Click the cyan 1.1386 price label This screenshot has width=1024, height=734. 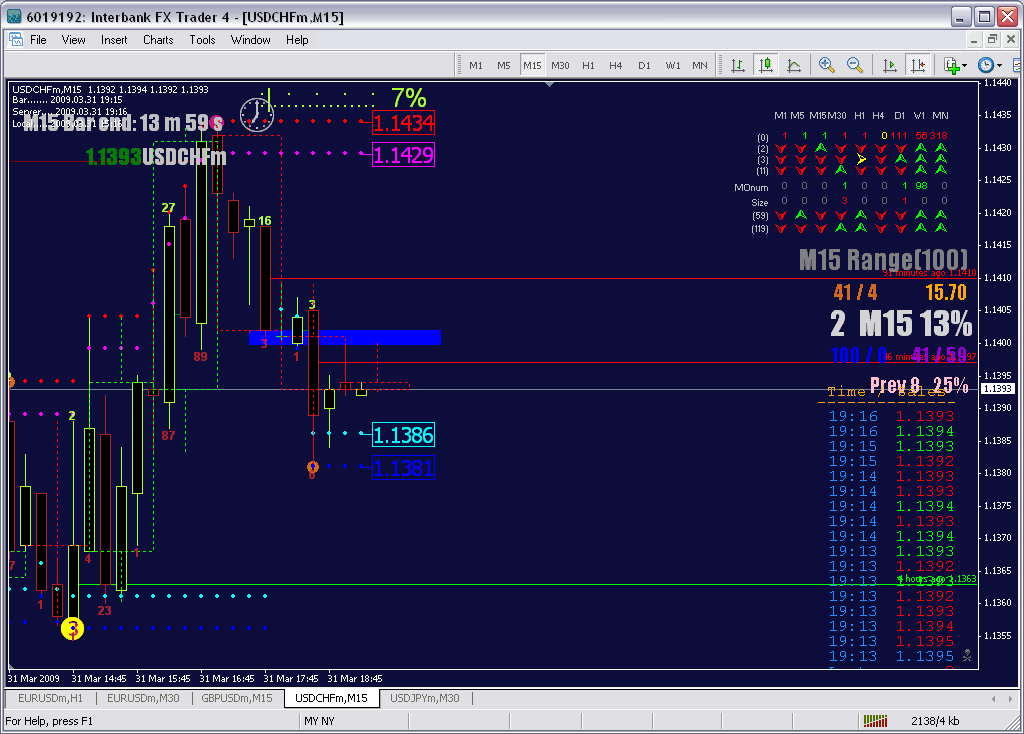pyautogui.click(x=404, y=435)
